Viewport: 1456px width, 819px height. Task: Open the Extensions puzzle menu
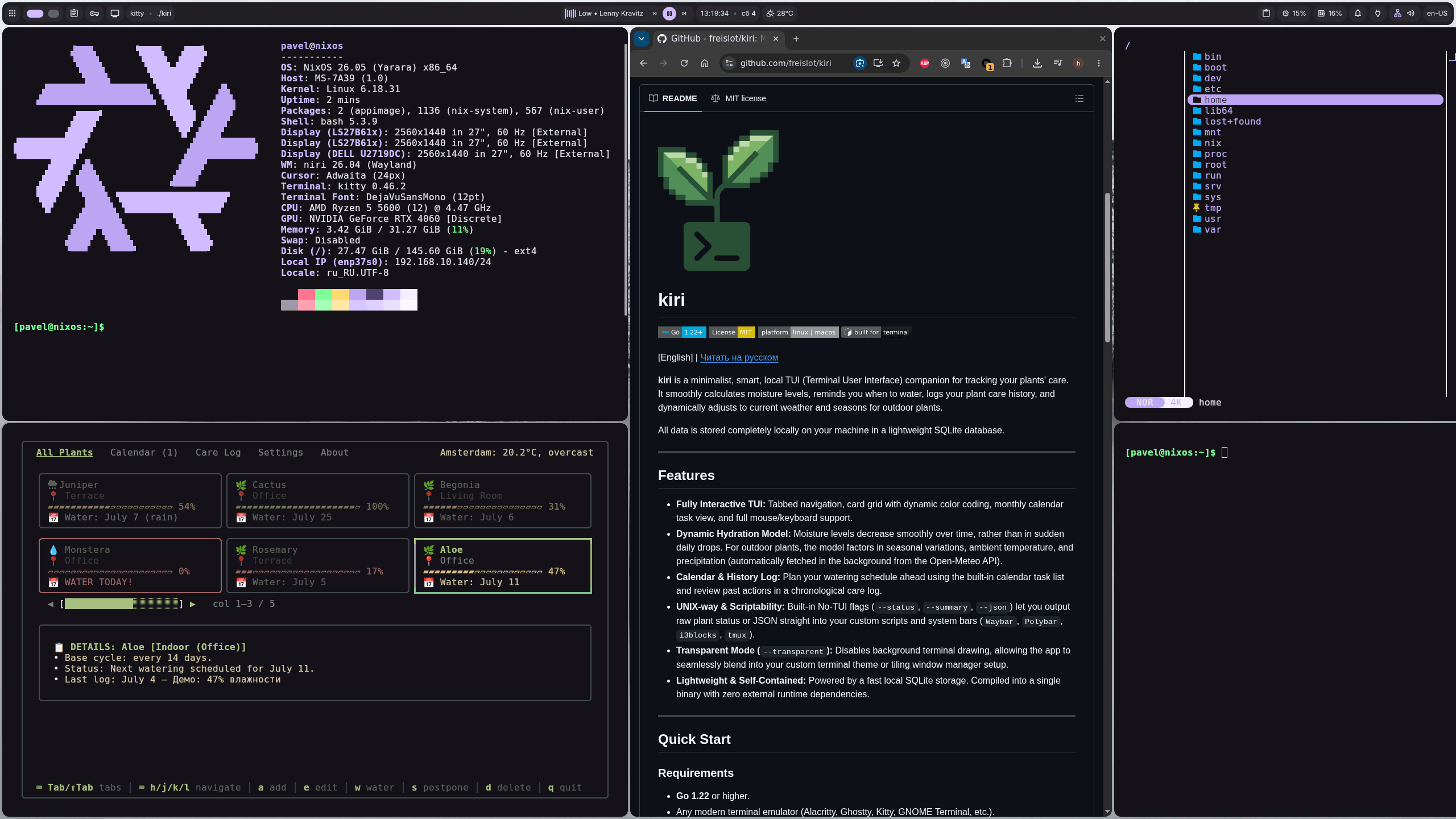1007,63
